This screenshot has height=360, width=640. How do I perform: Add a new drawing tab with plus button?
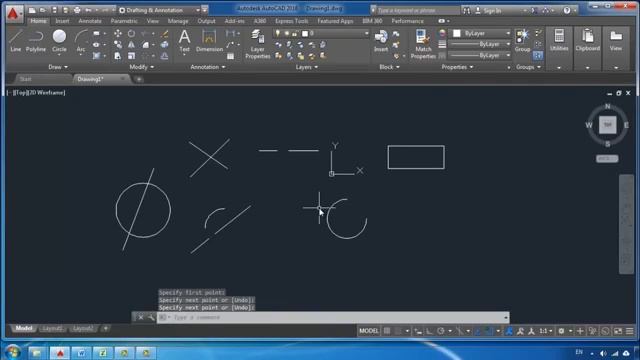[x=139, y=79]
